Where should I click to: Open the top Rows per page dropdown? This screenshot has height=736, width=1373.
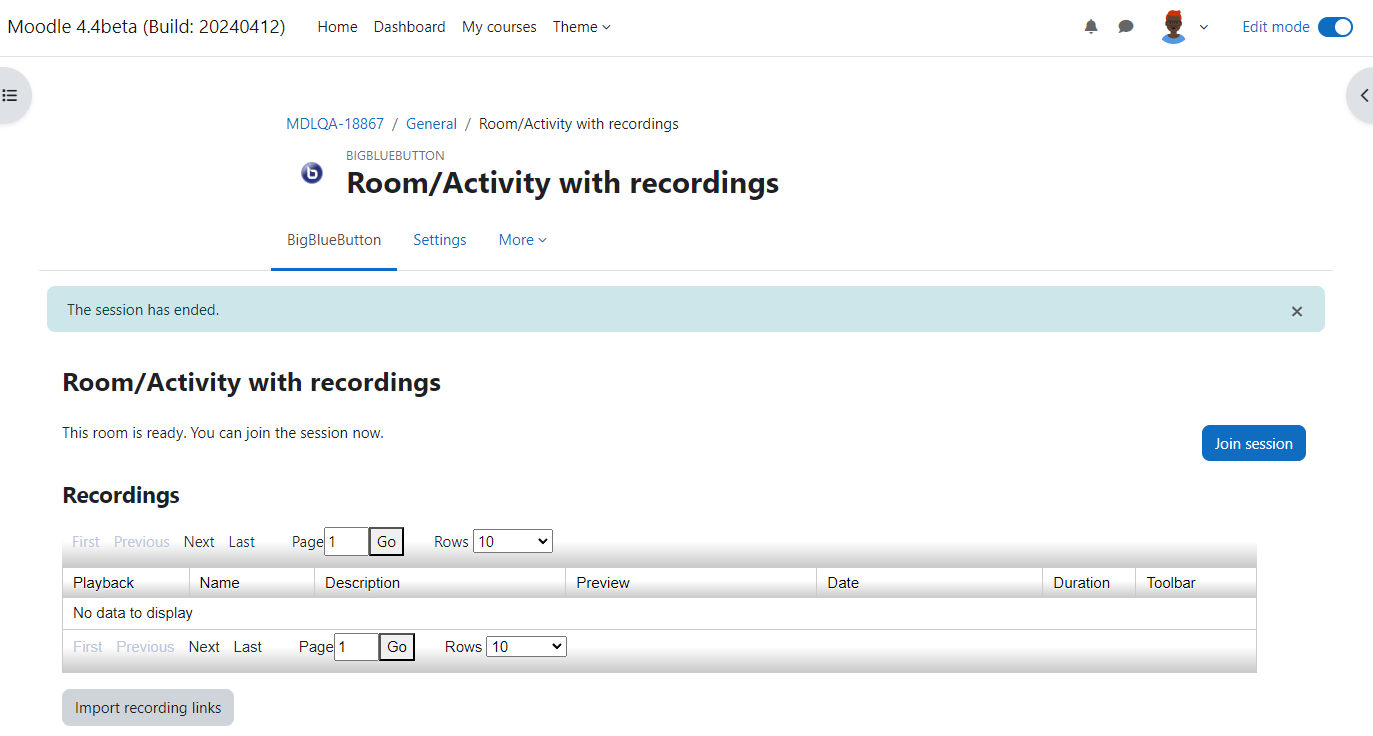(513, 541)
